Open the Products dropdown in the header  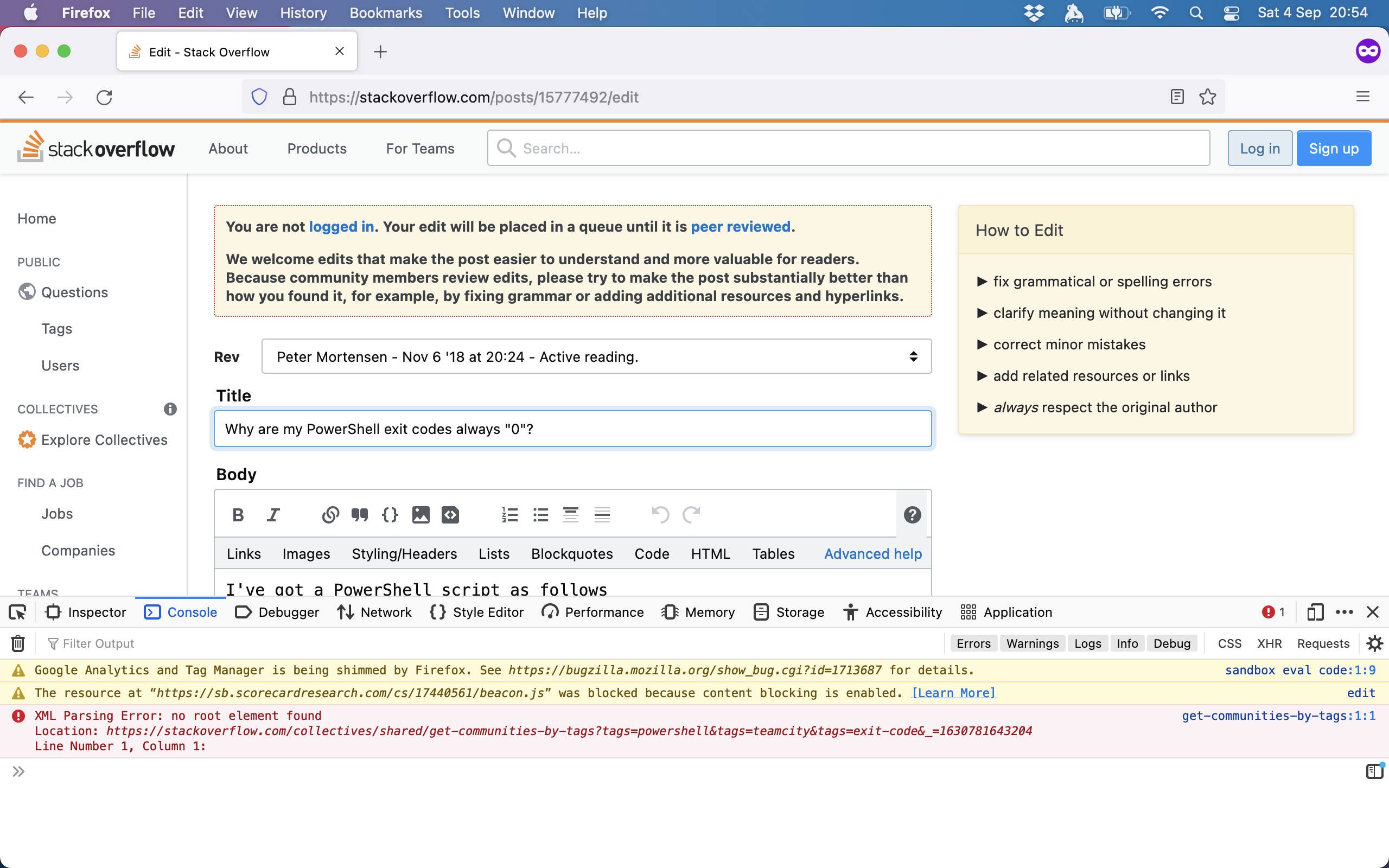[317, 149]
